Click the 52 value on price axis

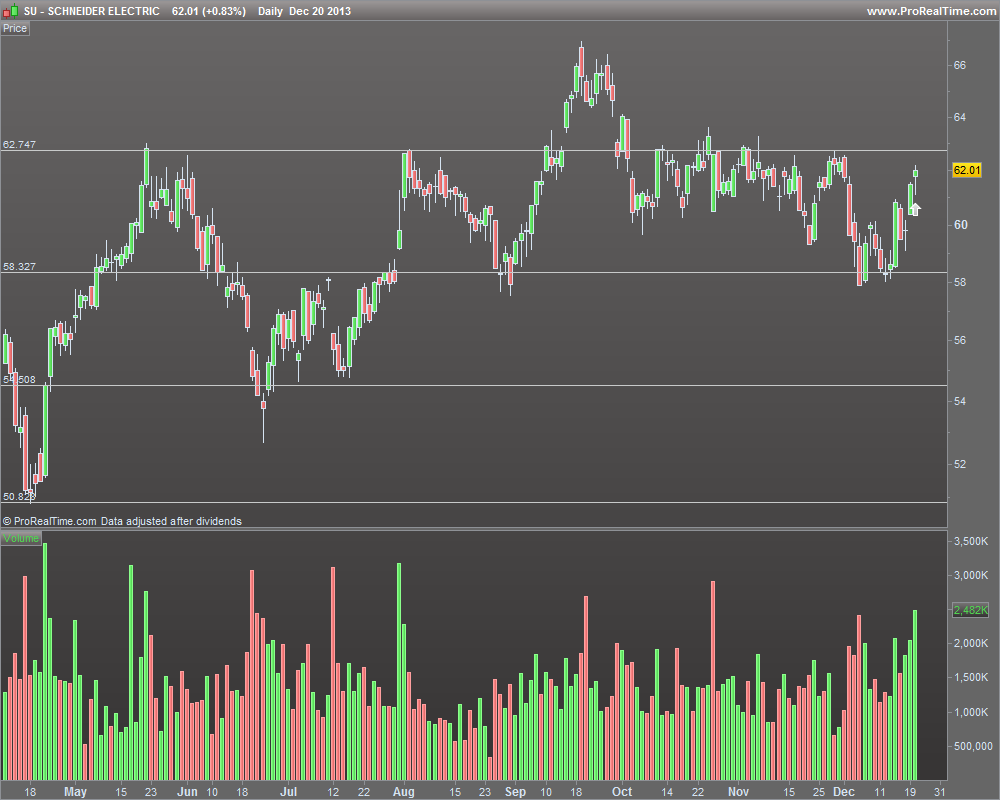pyautogui.click(x=960, y=464)
